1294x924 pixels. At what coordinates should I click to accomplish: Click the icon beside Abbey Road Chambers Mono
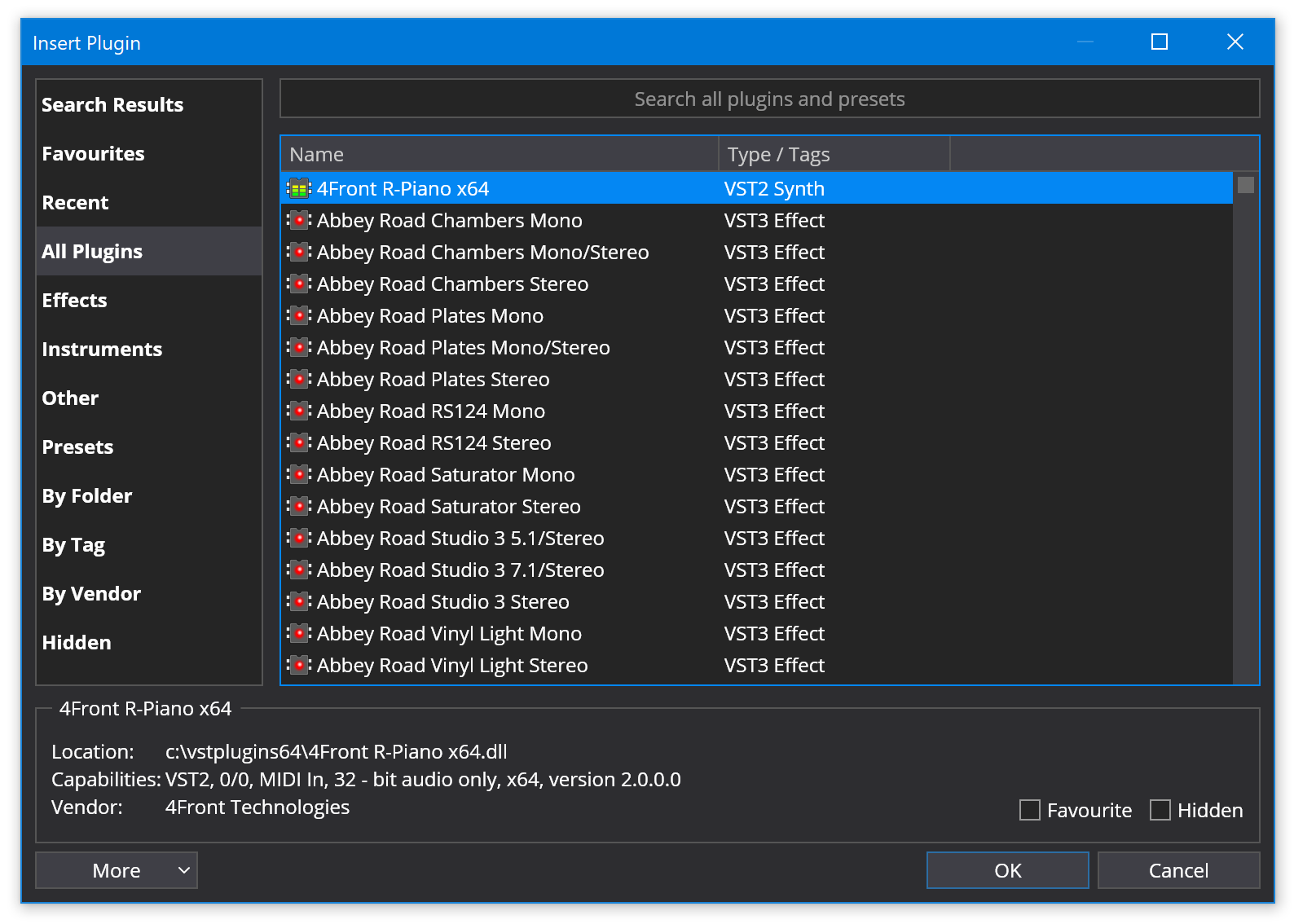point(299,221)
